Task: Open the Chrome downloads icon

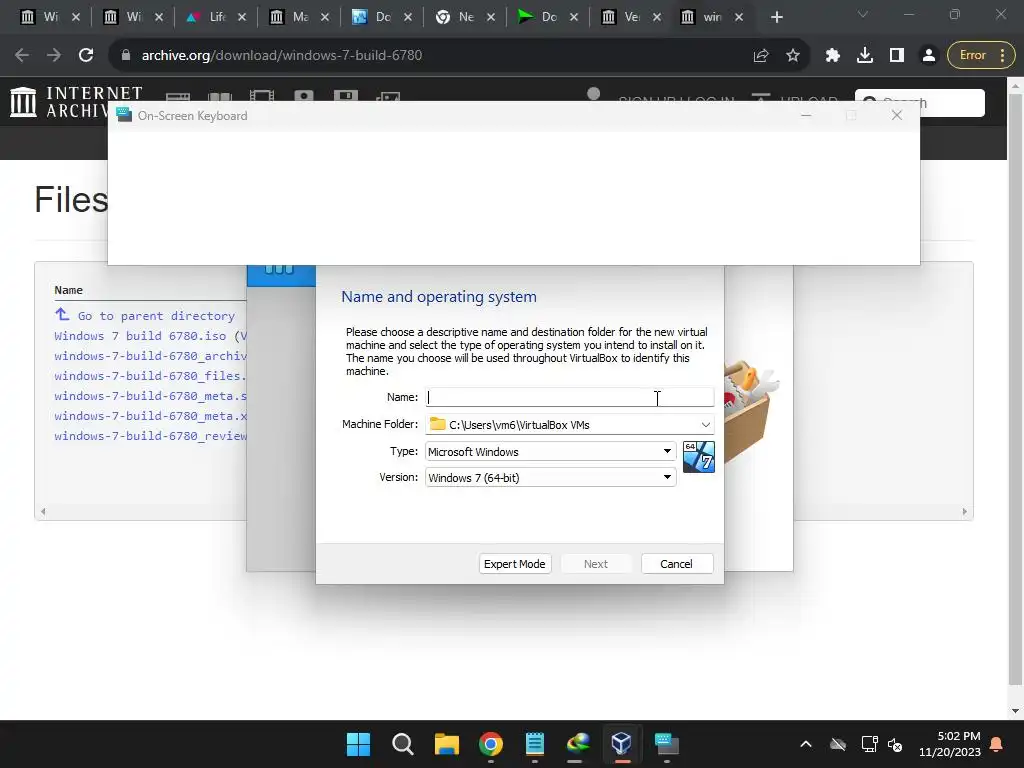Action: tap(865, 56)
